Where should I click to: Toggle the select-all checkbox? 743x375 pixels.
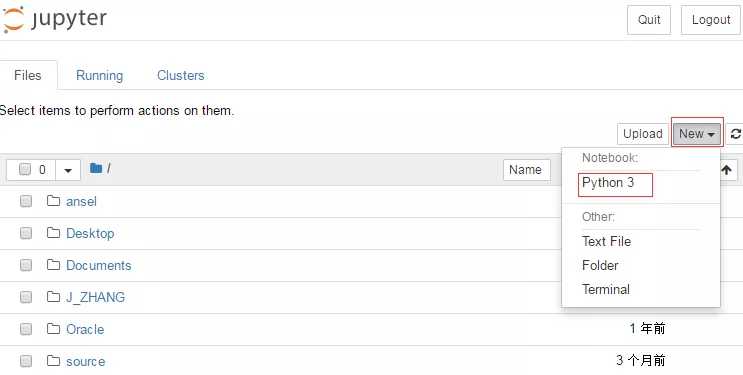coord(25,169)
